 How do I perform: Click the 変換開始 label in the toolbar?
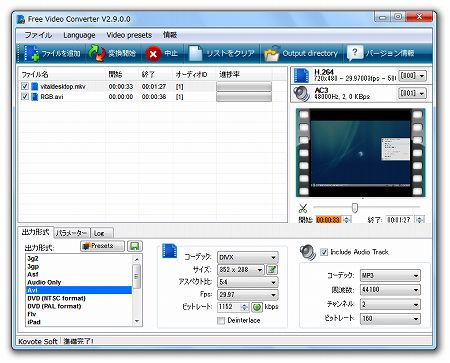tap(122, 53)
